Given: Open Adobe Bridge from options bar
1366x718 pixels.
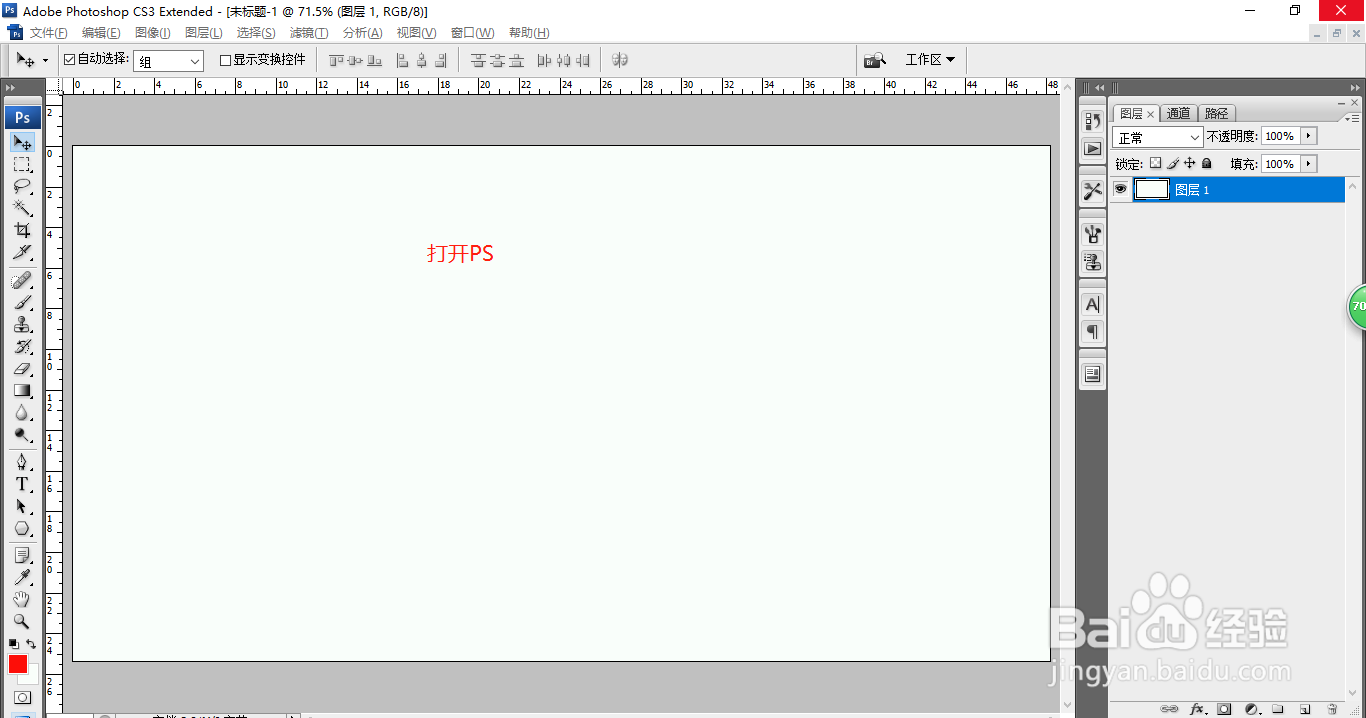Looking at the screenshot, I should coord(875,60).
